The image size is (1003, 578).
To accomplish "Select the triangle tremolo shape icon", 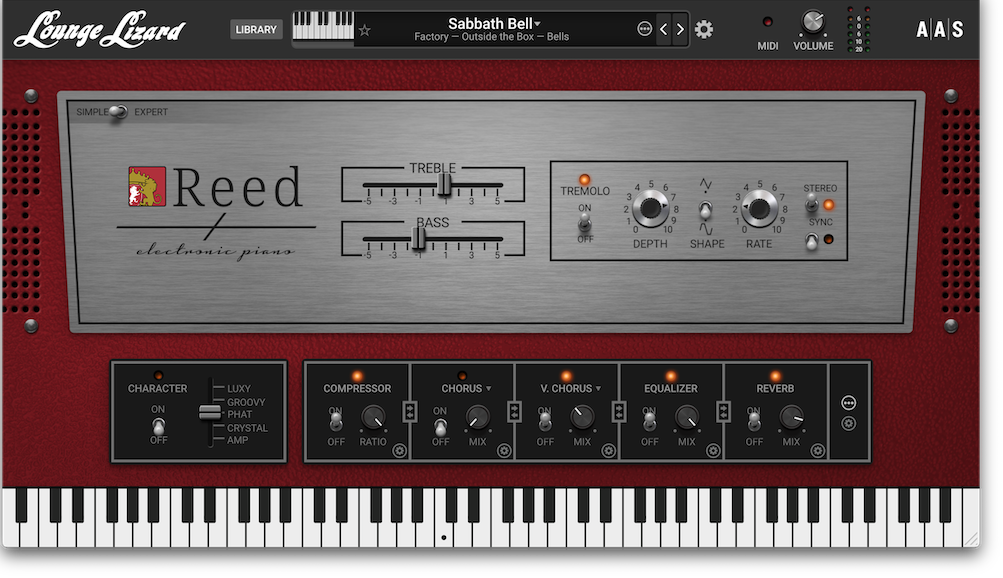I will [x=706, y=185].
